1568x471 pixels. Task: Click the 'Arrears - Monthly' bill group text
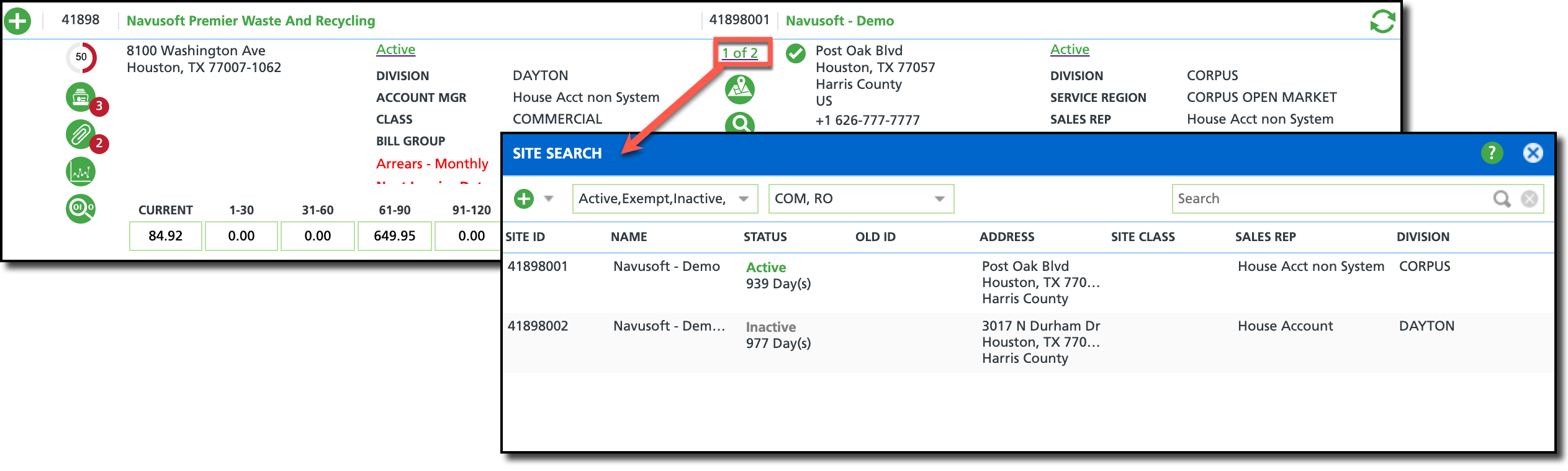pyautogui.click(x=432, y=164)
